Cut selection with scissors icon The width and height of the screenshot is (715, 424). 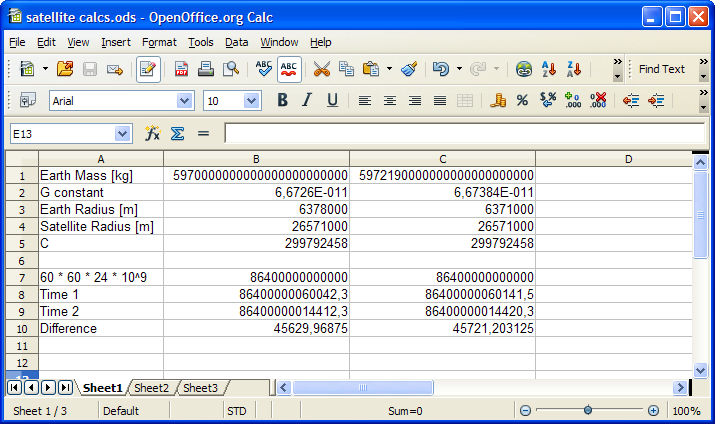(x=321, y=69)
